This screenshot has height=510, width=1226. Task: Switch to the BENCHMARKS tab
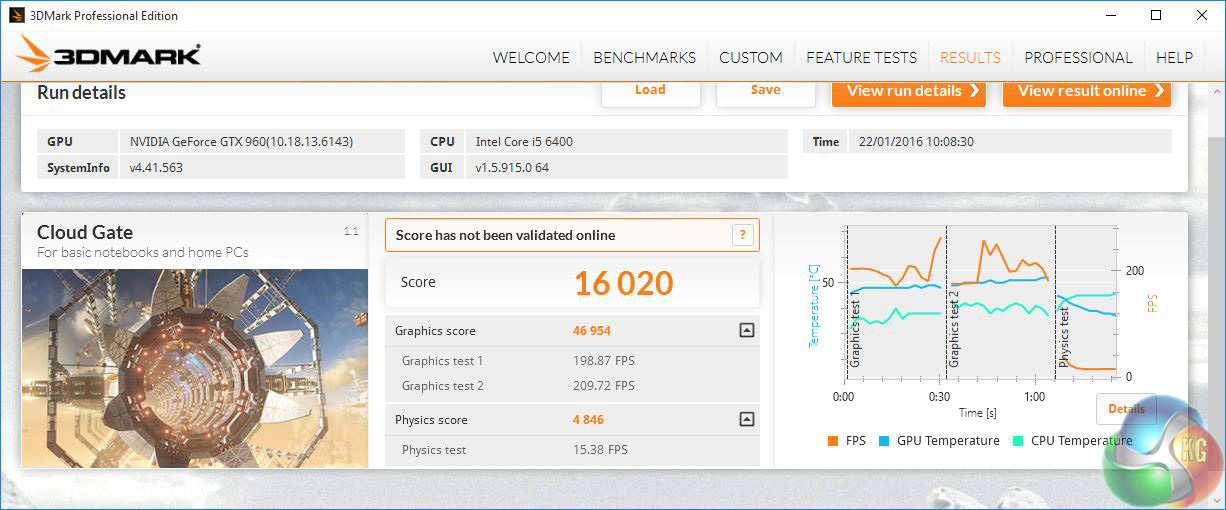pyautogui.click(x=644, y=58)
